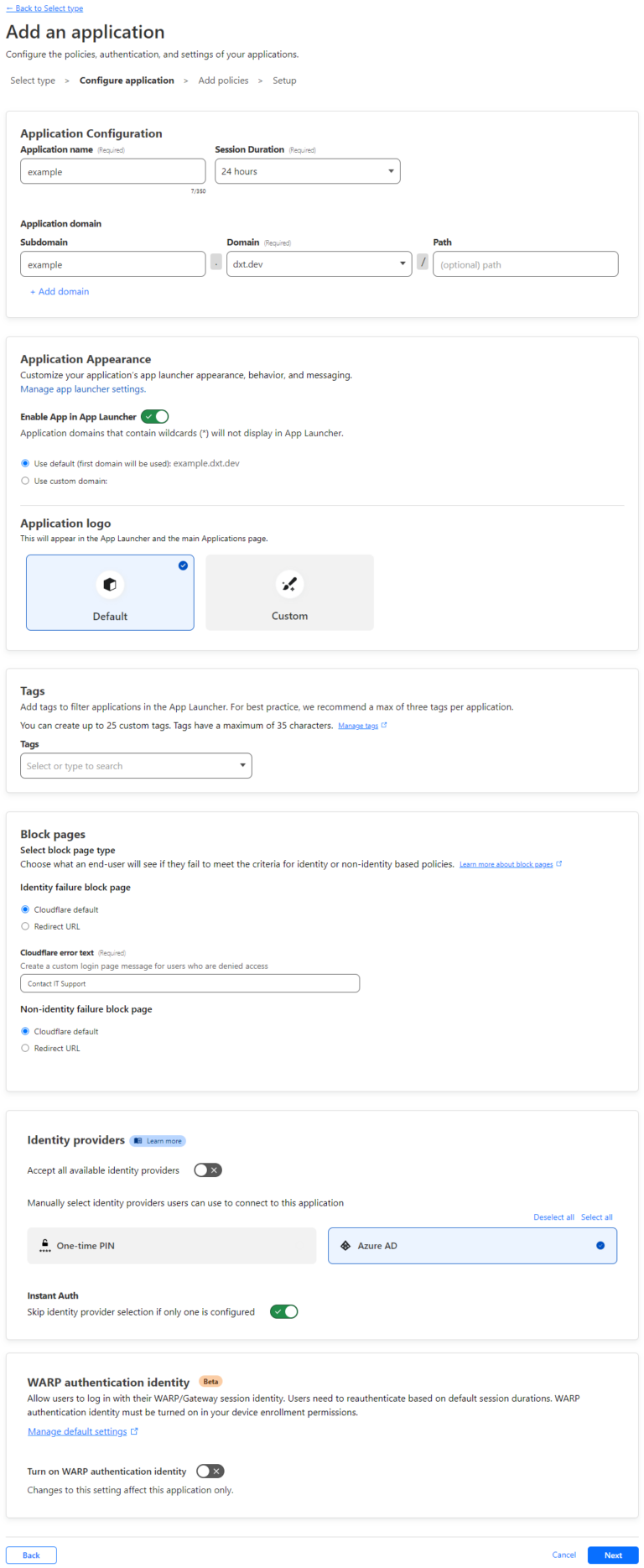The height and width of the screenshot is (1568, 644).
Task: Open the Domain dropdown showing dxt.dev
Action: click(319, 263)
